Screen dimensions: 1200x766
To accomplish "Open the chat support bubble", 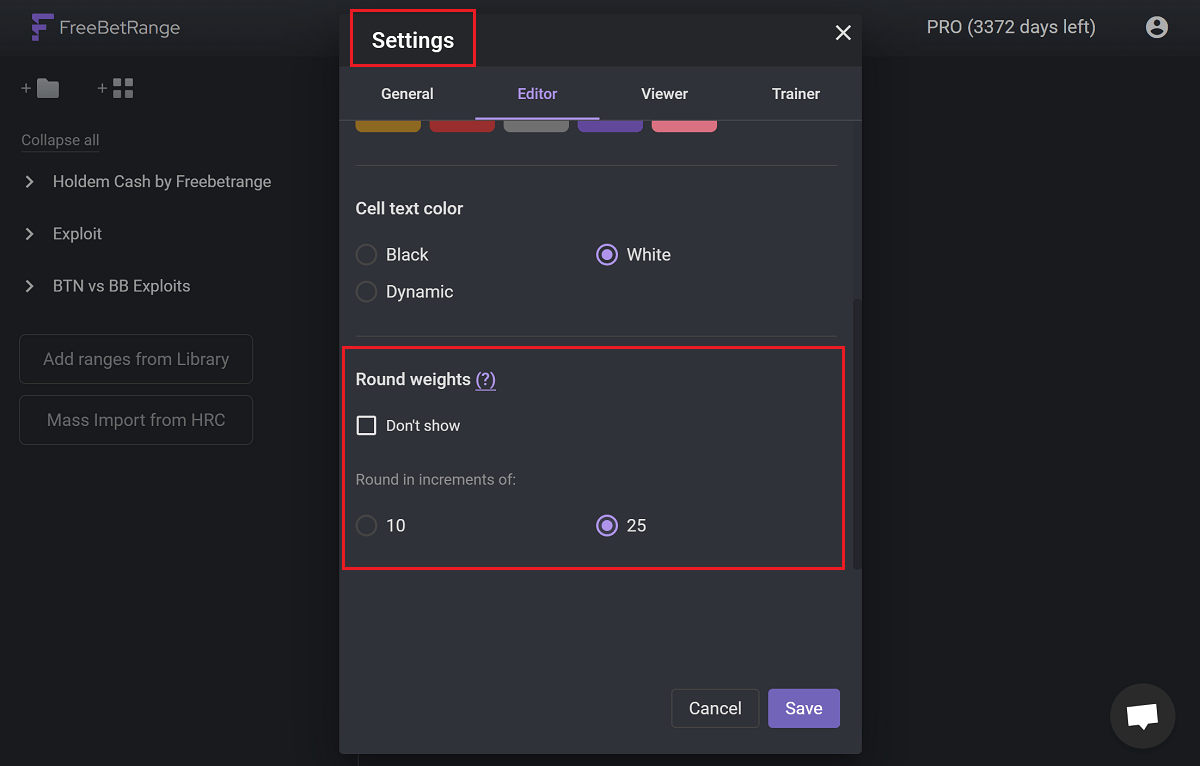I will click(x=1142, y=716).
